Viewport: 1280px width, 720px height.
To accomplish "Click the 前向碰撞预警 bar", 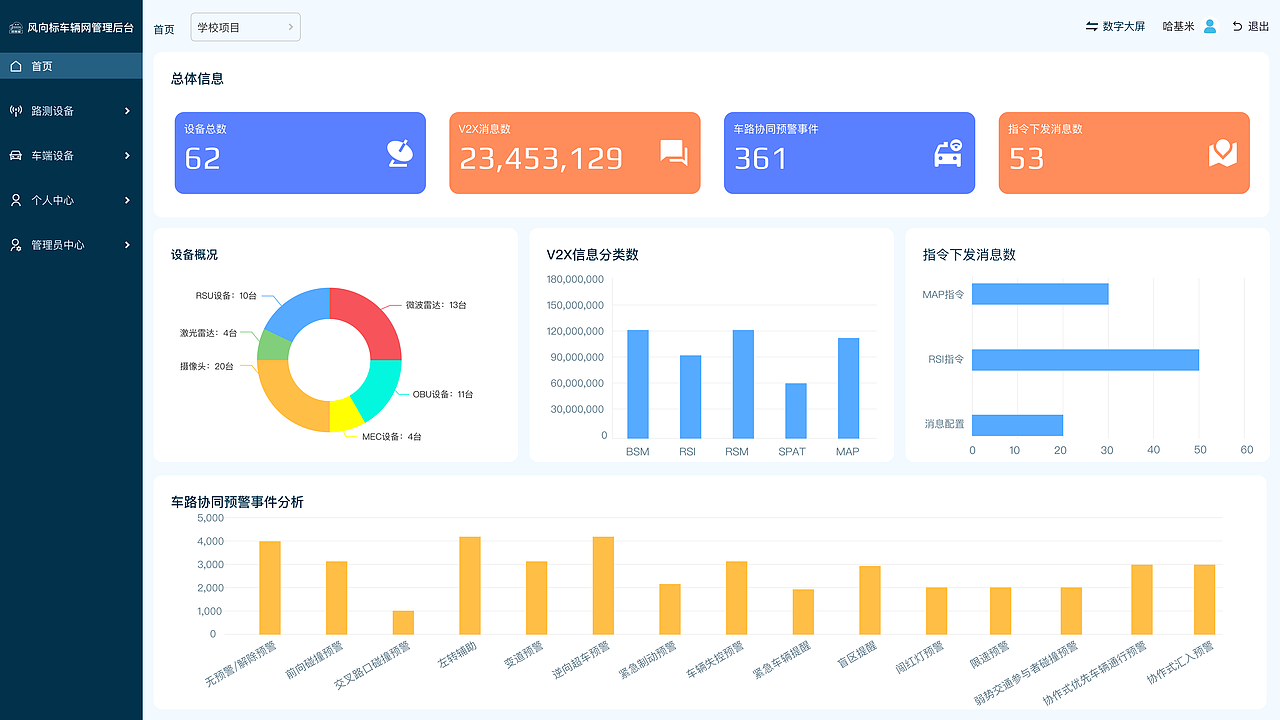I will 336,597.
